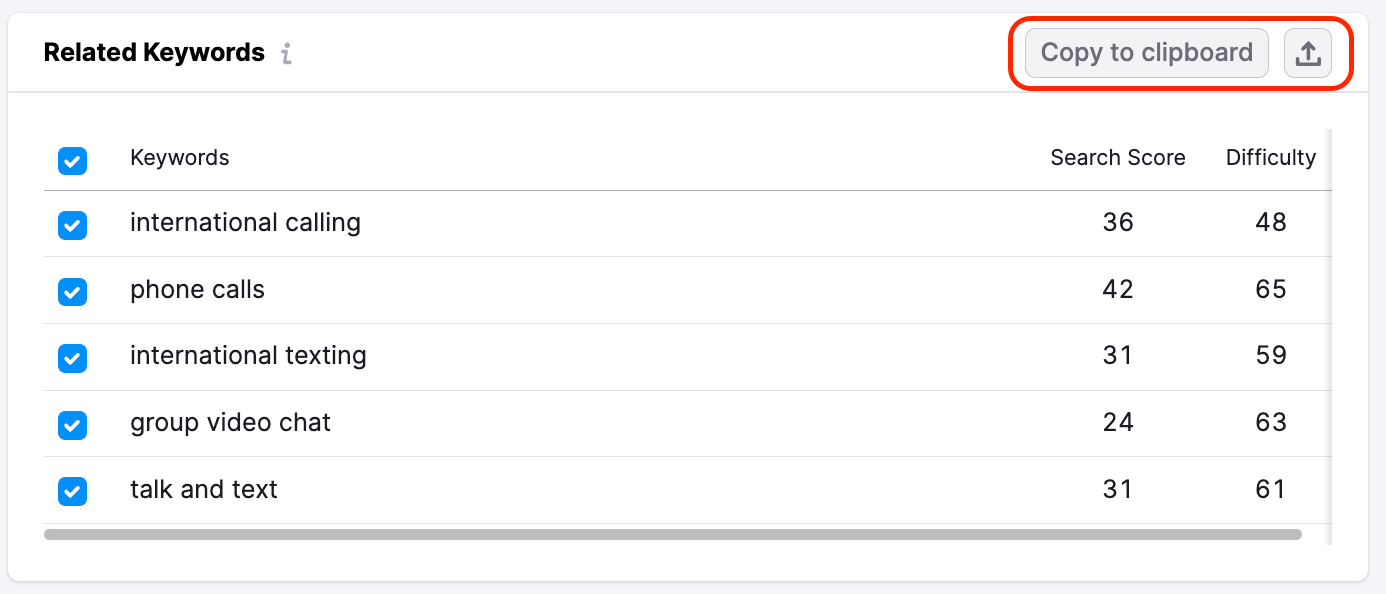This screenshot has height=594, width=1386.
Task: Click the Copy to clipboard button
Action: (1145, 53)
